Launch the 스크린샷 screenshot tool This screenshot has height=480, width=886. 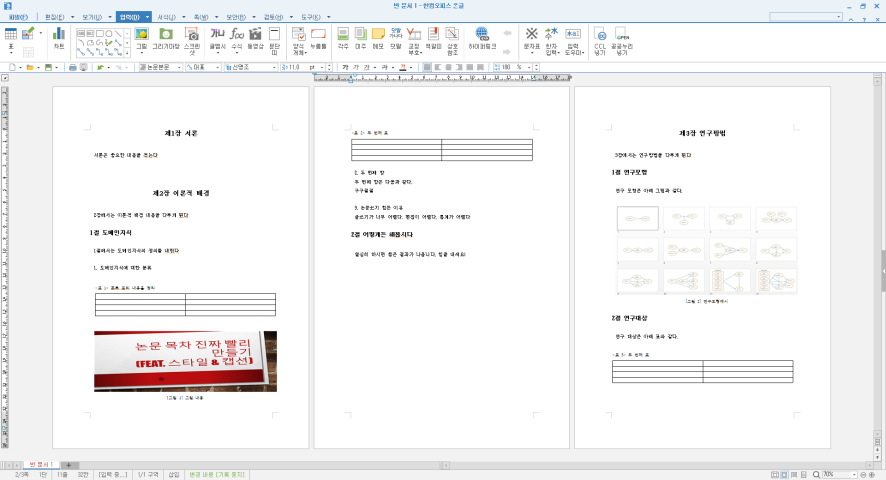(x=192, y=41)
